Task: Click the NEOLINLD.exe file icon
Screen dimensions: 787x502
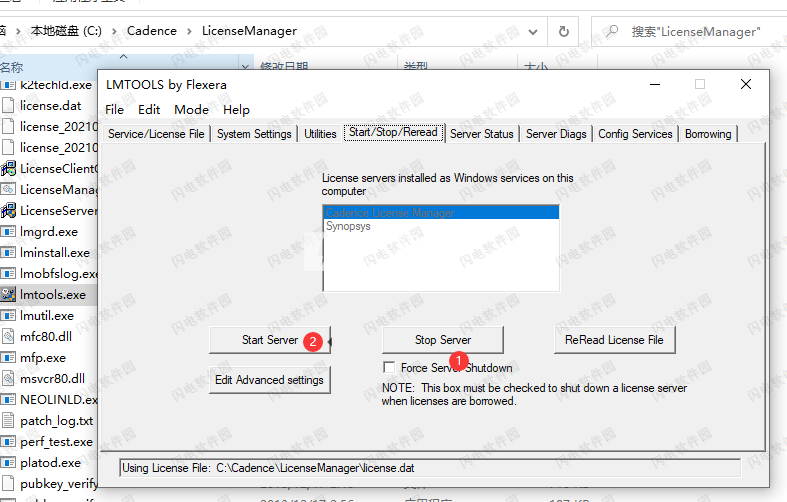Action: (8, 400)
